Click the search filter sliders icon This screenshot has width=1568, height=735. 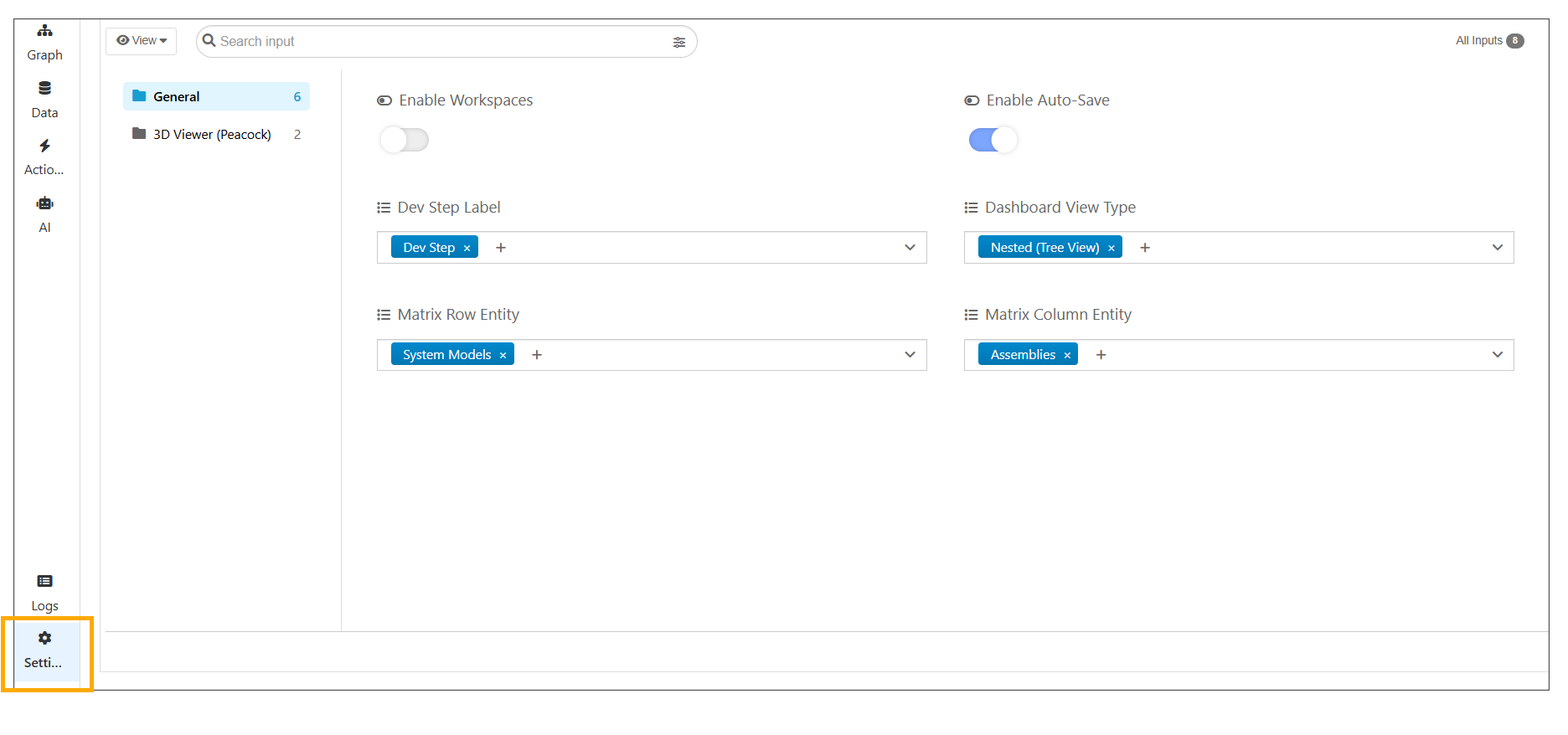pyautogui.click(x=678, y=42)
